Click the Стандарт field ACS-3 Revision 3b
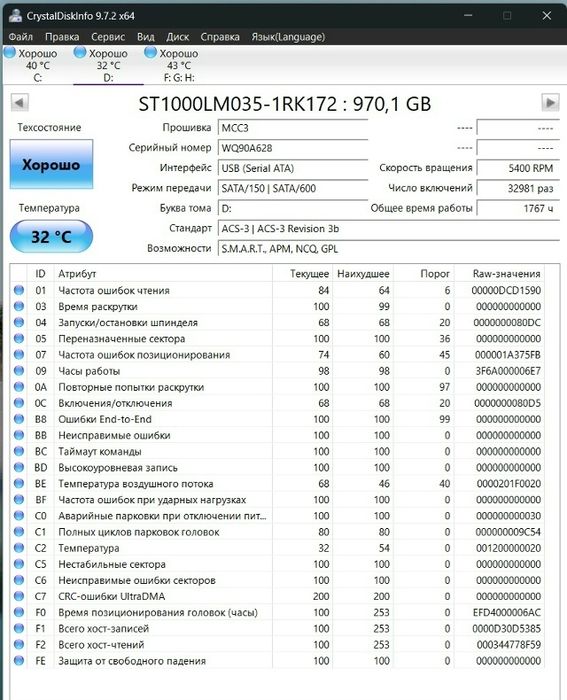 pos(388,229)
